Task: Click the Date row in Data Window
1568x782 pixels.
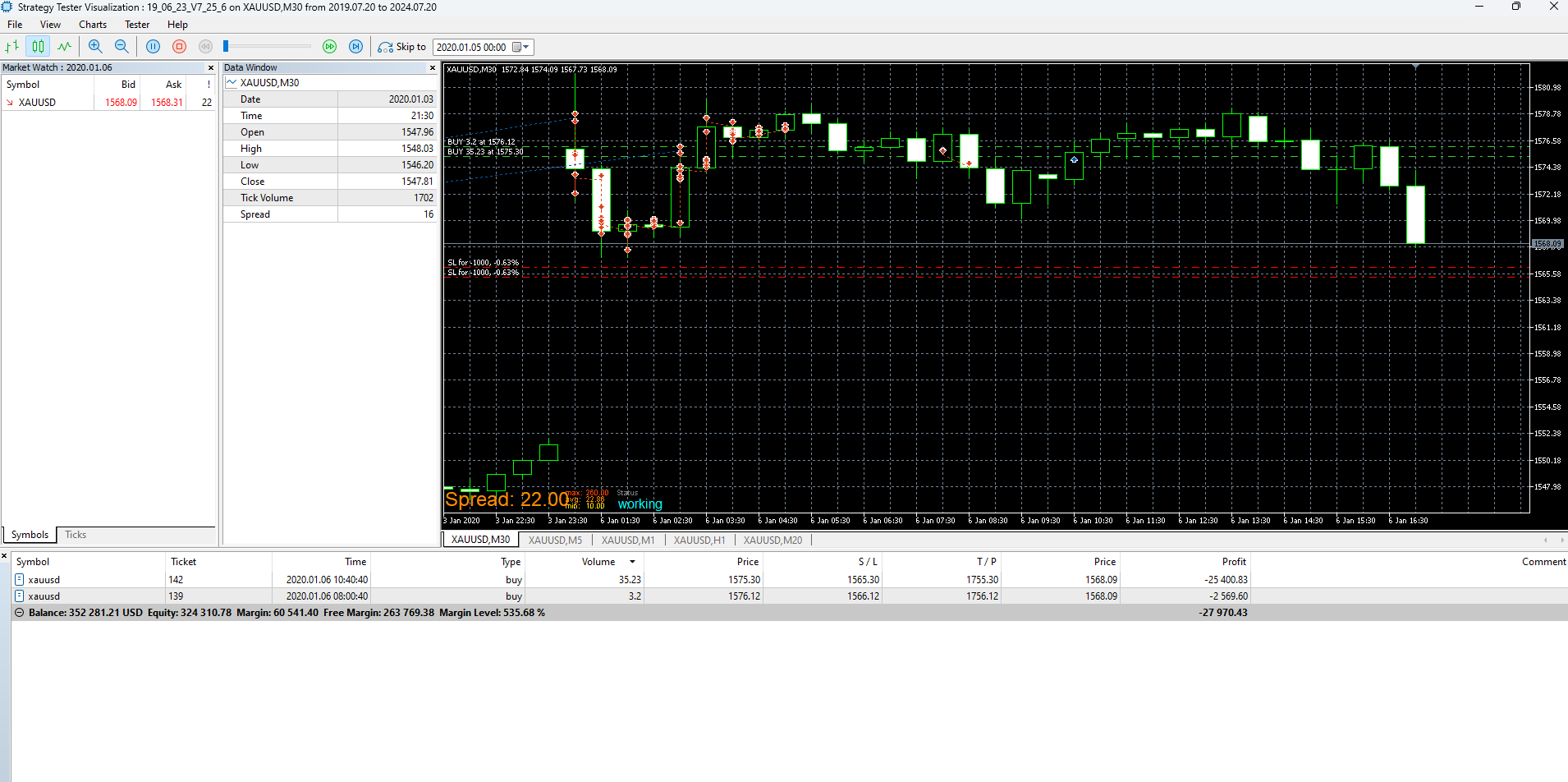Action: click(331, 99)
